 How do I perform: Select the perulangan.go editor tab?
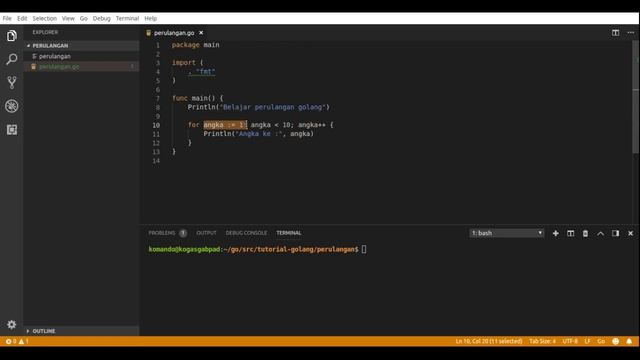174,33
